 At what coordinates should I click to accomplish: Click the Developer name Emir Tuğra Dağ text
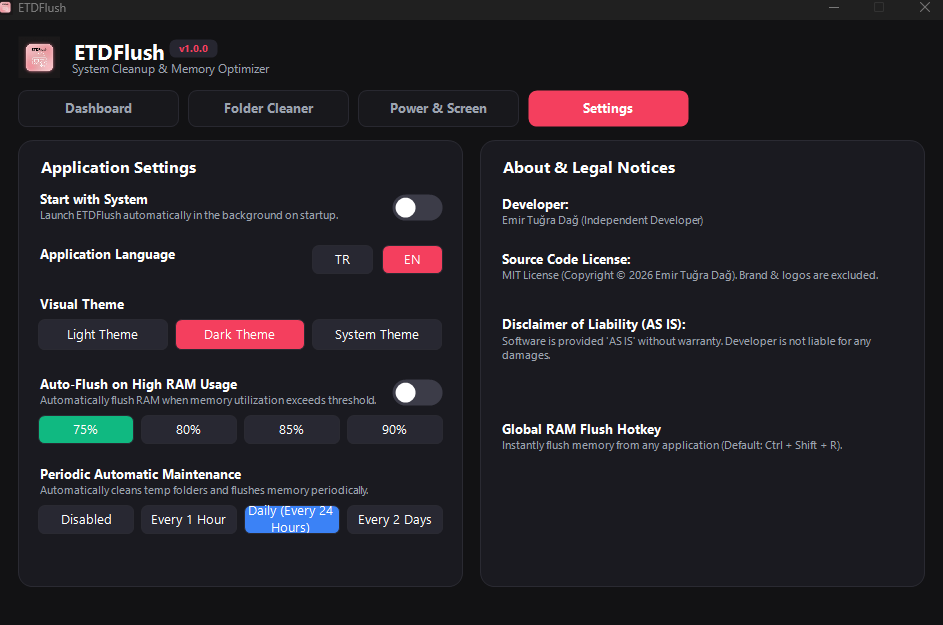pos(603,220)
